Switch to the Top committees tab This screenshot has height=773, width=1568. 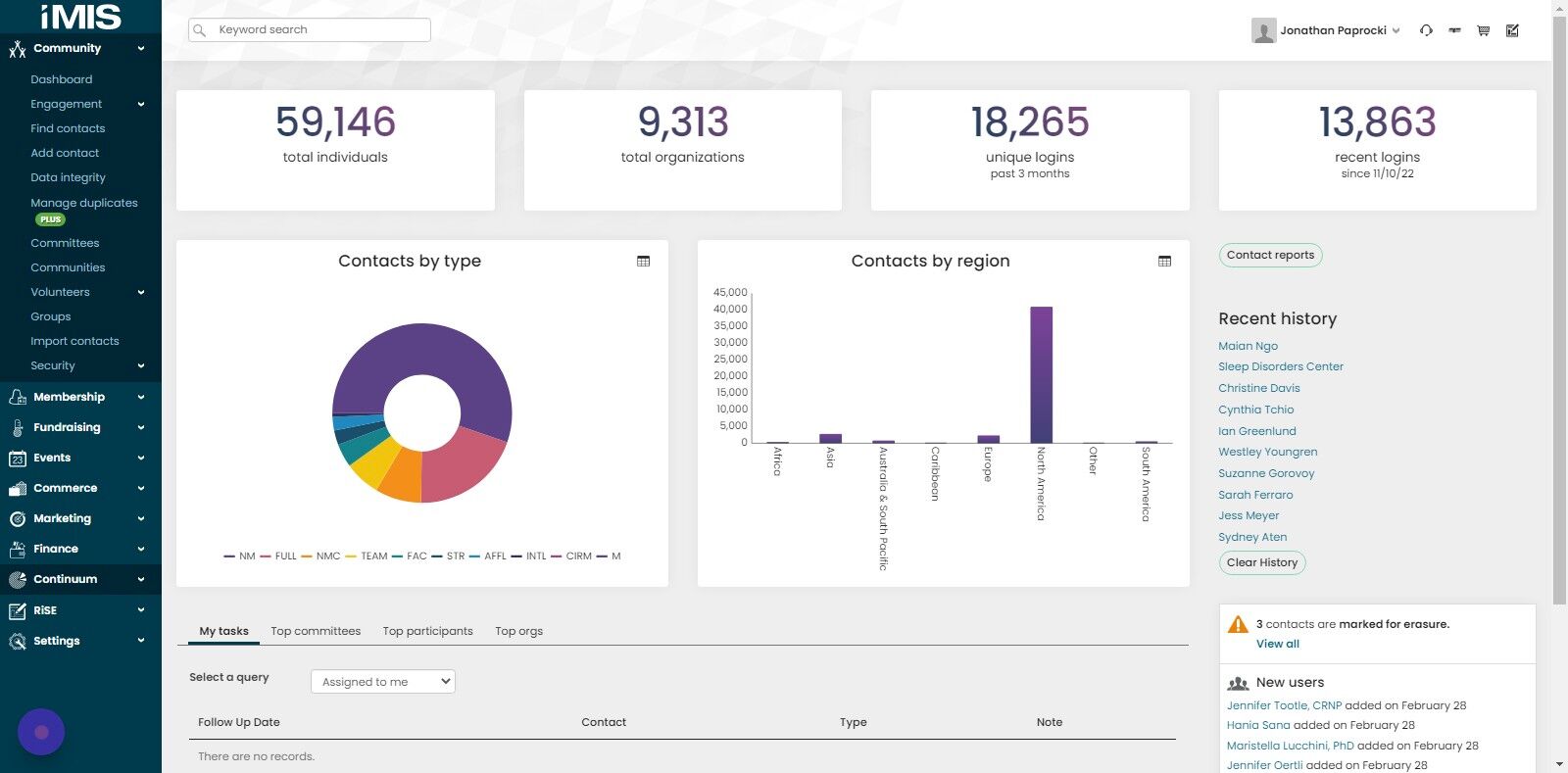click(x=316, y=631)
